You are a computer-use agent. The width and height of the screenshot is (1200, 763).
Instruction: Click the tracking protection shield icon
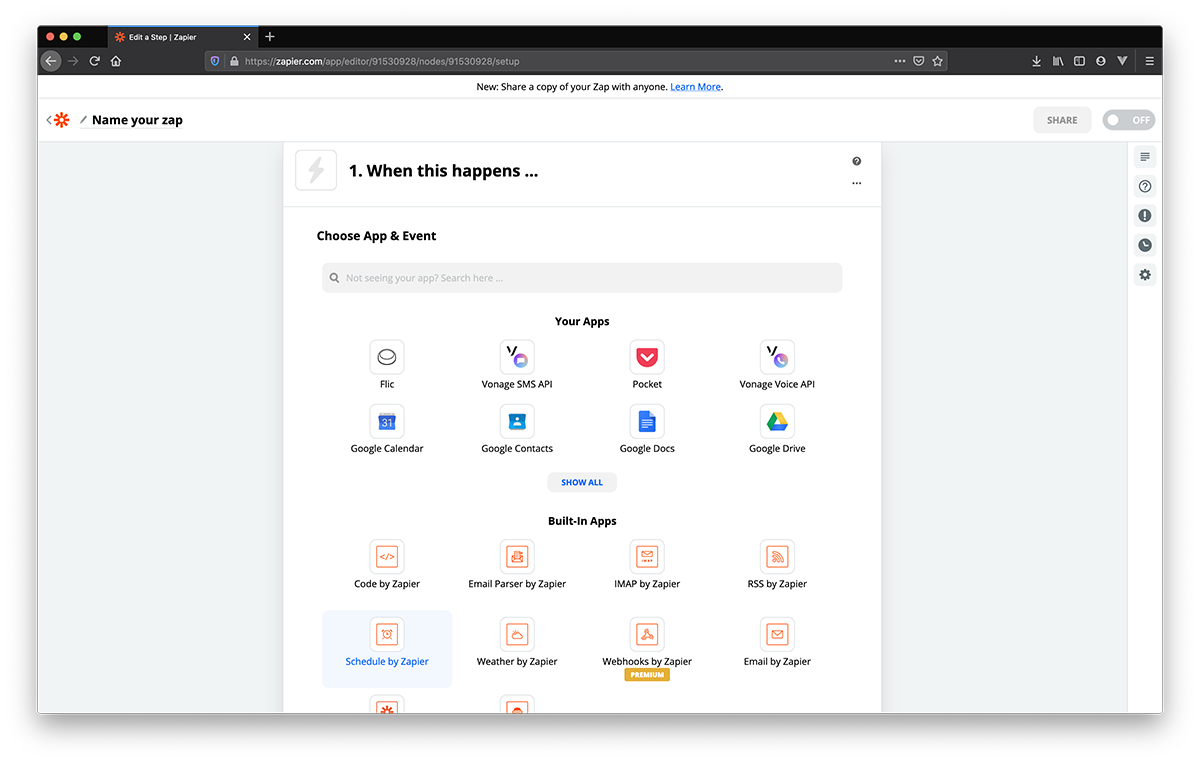[214, 61]
